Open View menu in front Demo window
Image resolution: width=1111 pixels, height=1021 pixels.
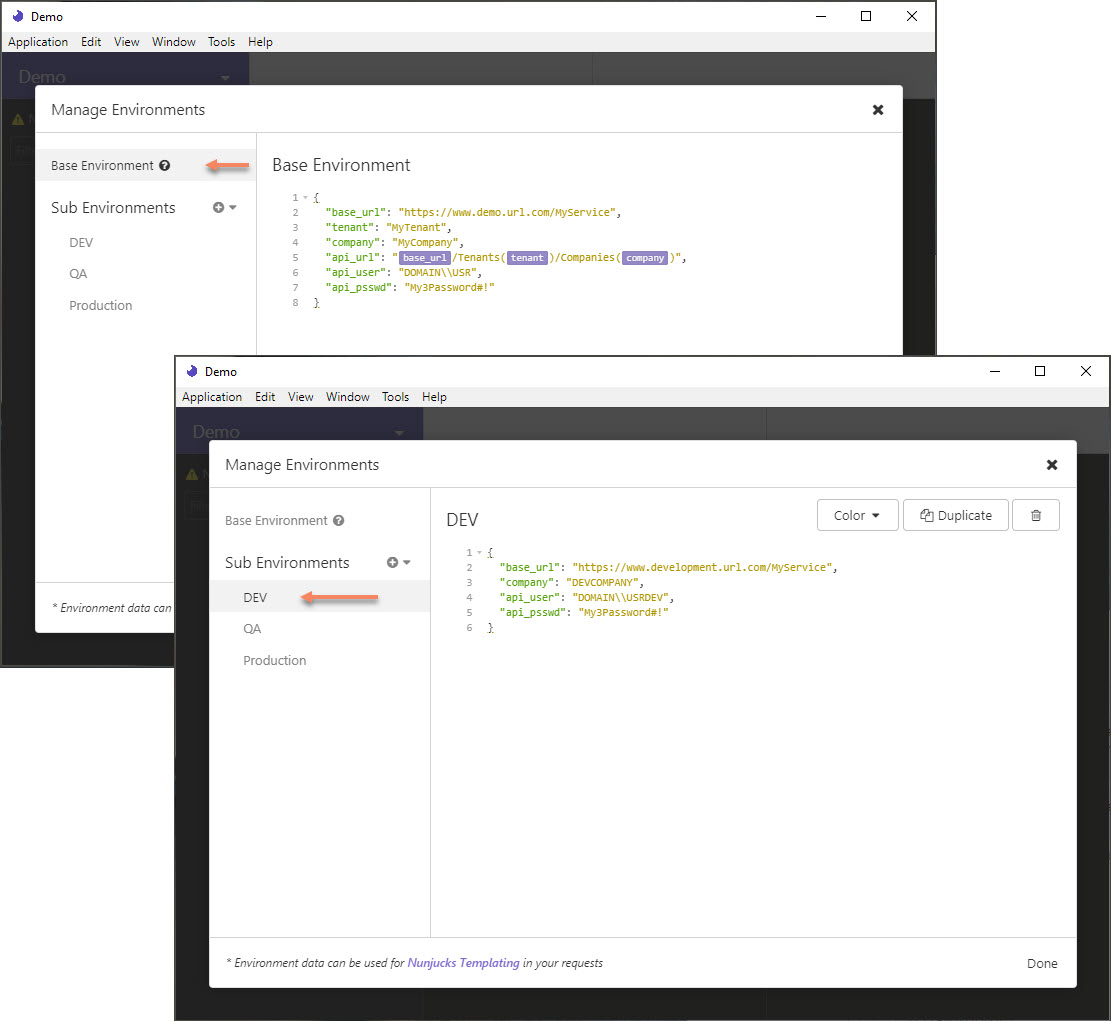pos(300,397)
